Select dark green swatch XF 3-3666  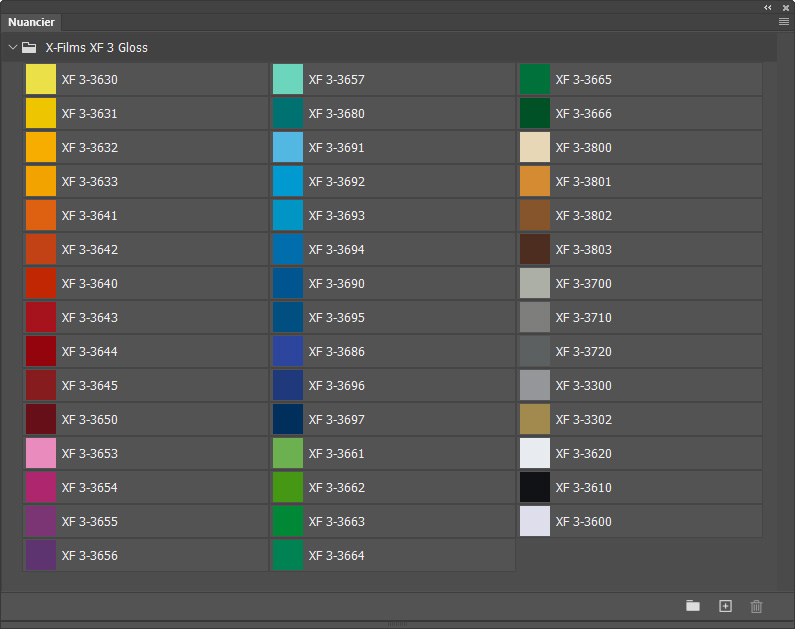coord(535,113)
